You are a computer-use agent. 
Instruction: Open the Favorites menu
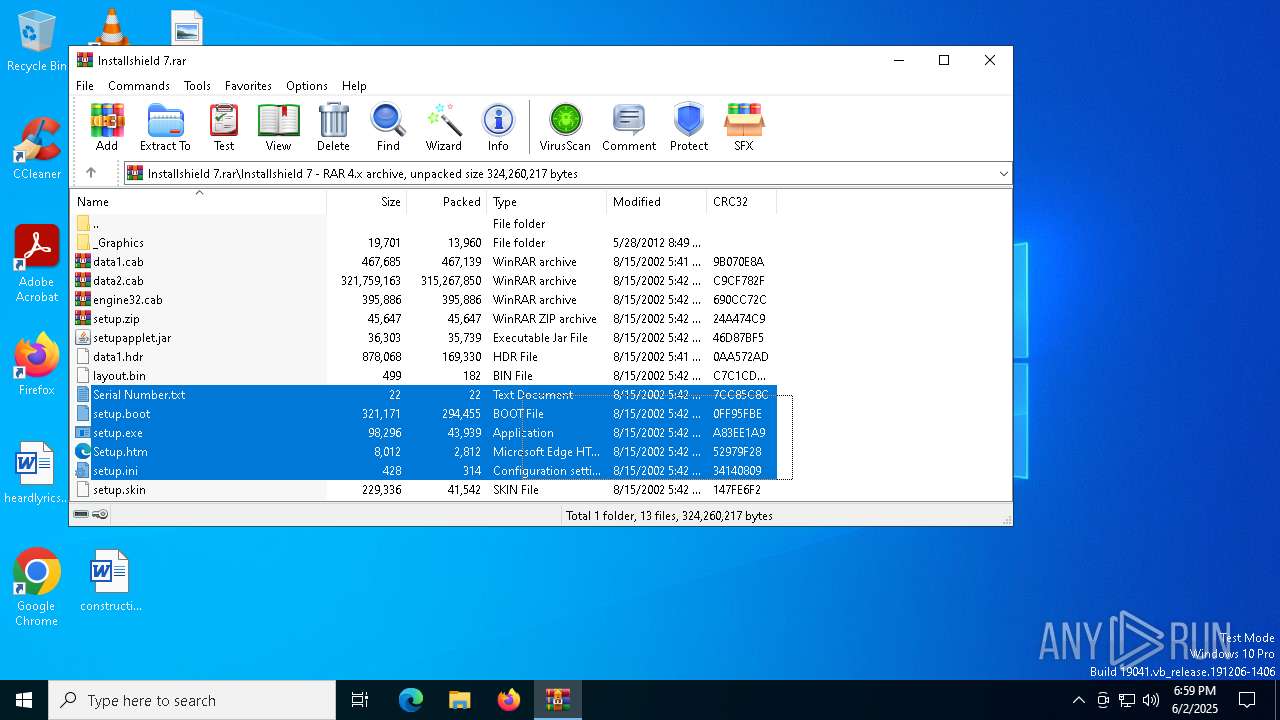[x=248, y=86]
